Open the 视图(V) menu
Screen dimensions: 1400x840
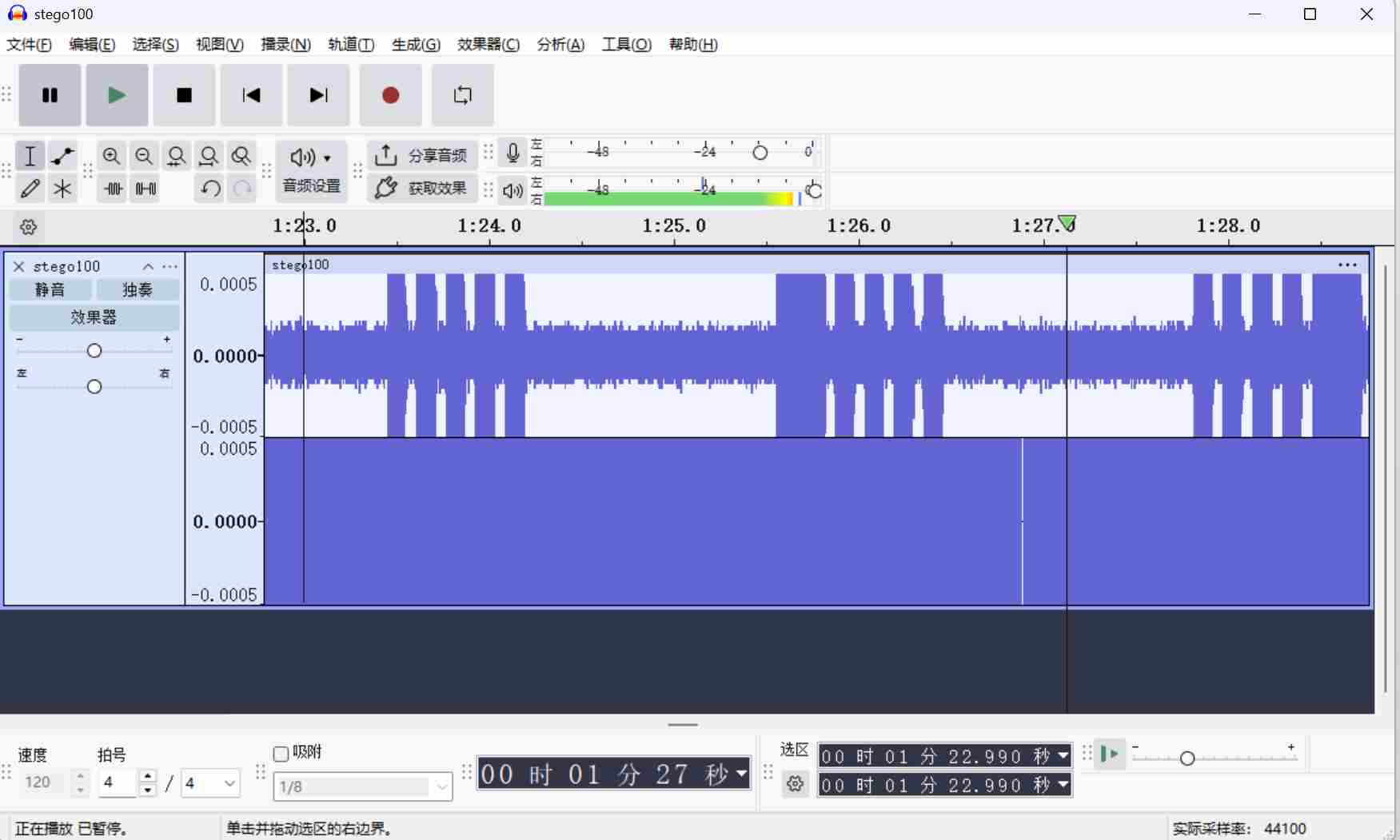point(220,45)
